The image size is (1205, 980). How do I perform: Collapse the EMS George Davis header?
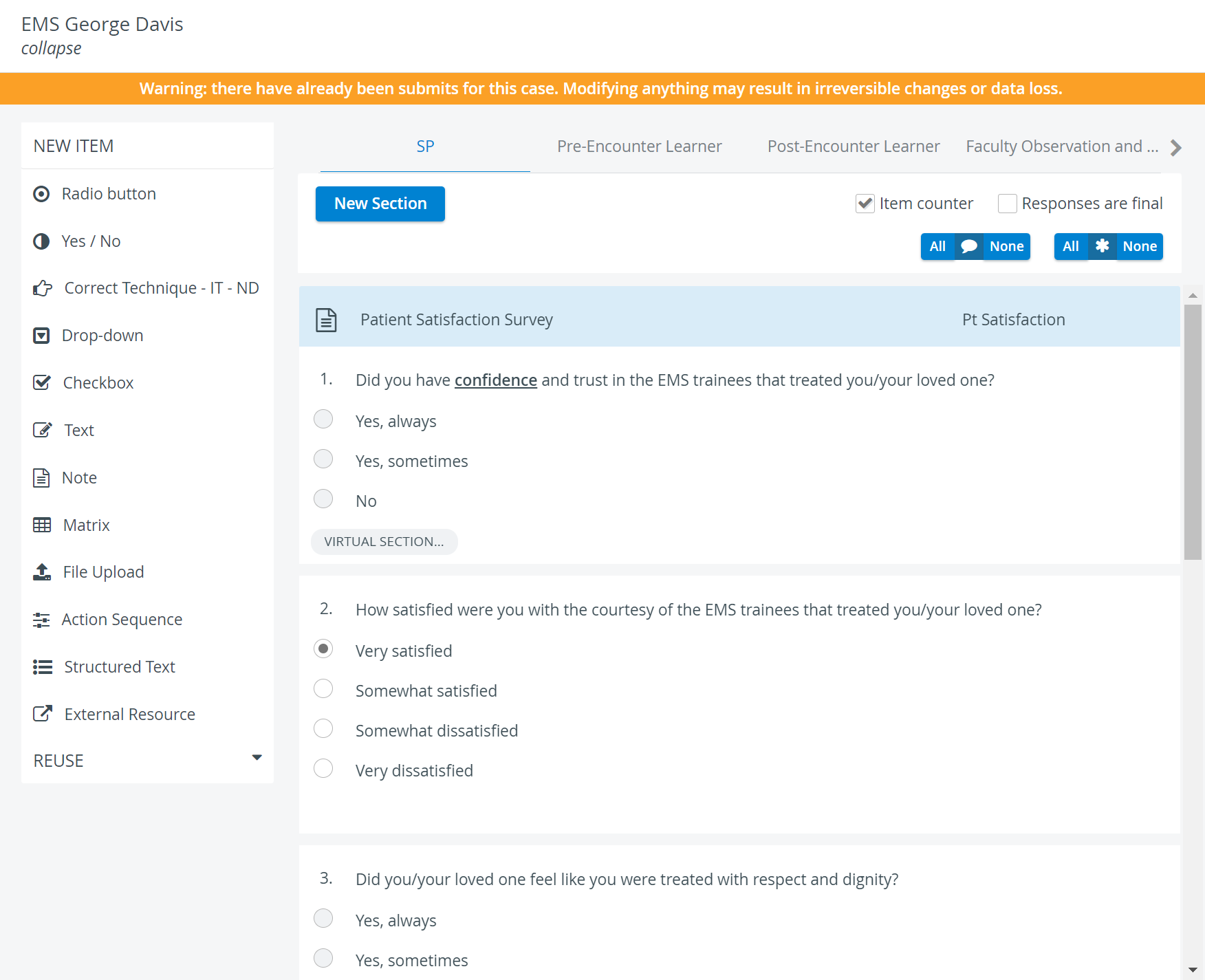pyautogui.click(x=51, y=48)
